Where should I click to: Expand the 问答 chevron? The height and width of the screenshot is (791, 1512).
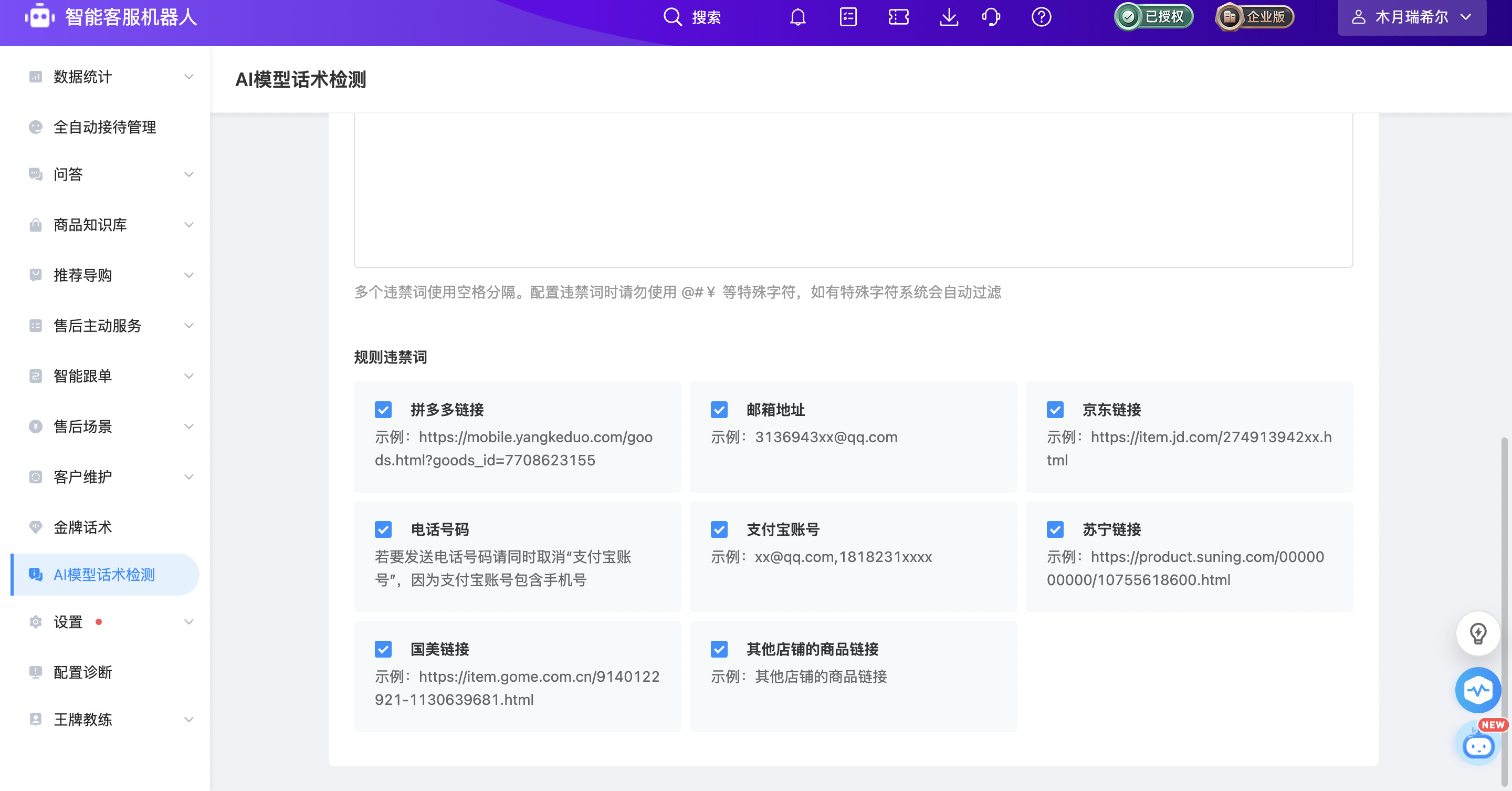pyautogui.click(x=189, y=174)
